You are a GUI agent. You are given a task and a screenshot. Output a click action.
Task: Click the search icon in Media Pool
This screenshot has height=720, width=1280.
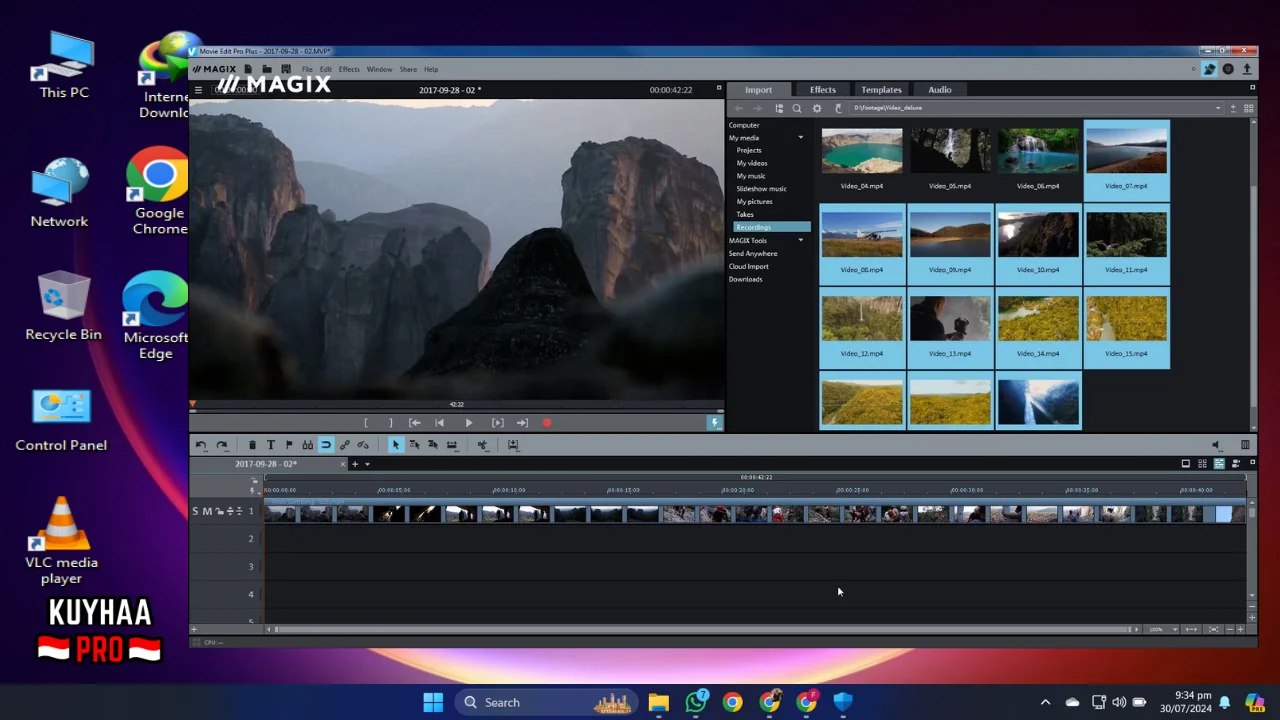click(797, 108)
